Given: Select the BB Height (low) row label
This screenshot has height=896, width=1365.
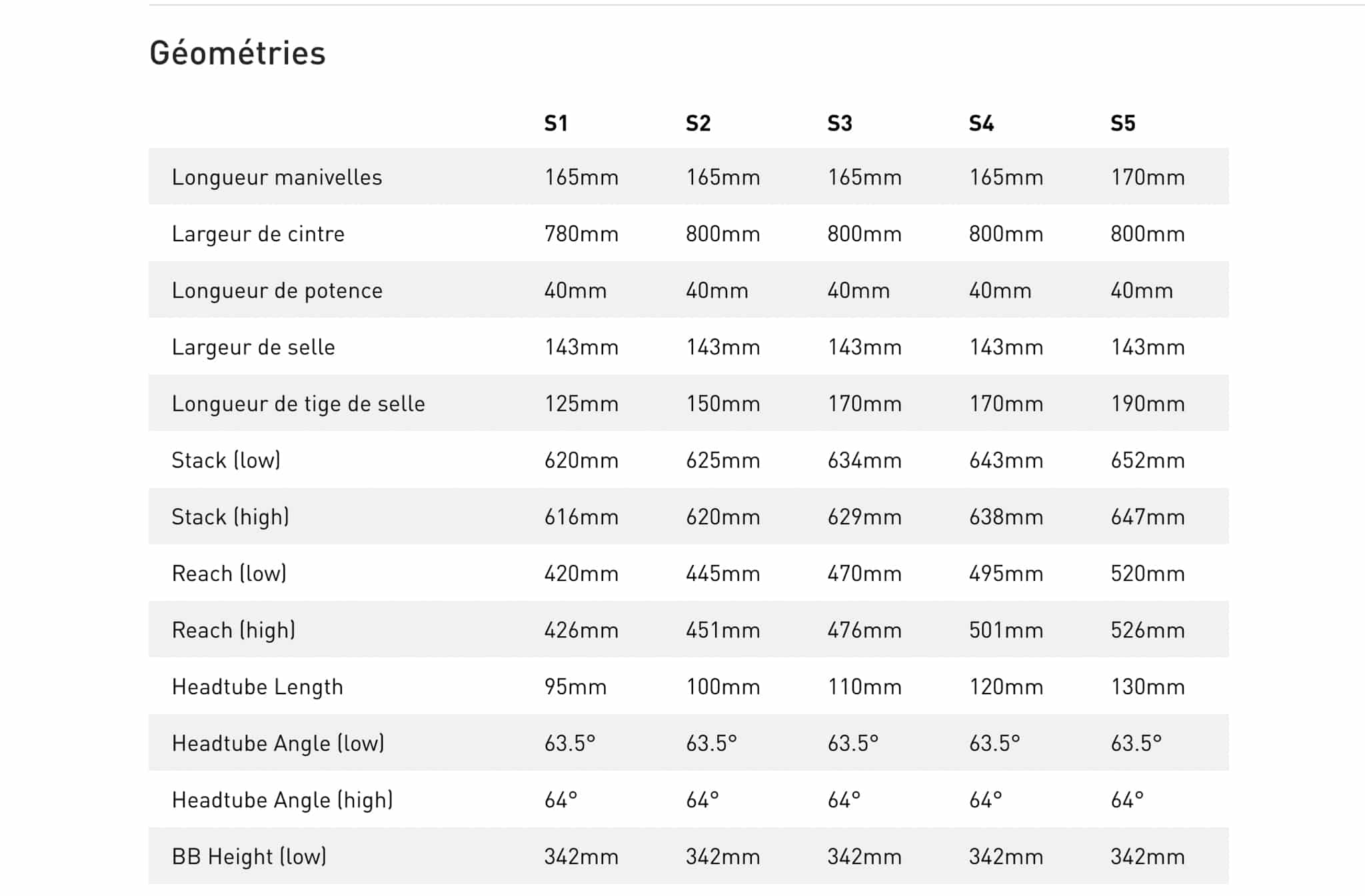Looking at the screenshot, I should click(x=249, y=857).
